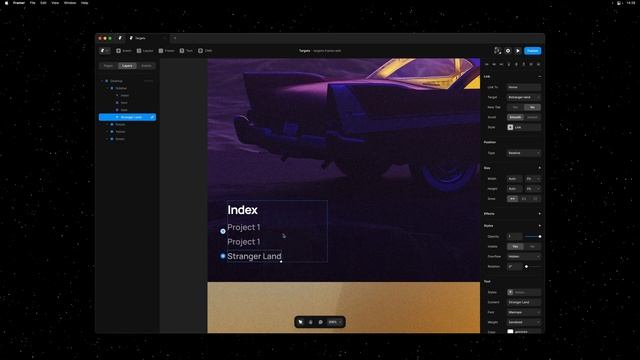Open the 200% zoom dropdown
This screenshot has height=360, width=640.
point(335,322)
